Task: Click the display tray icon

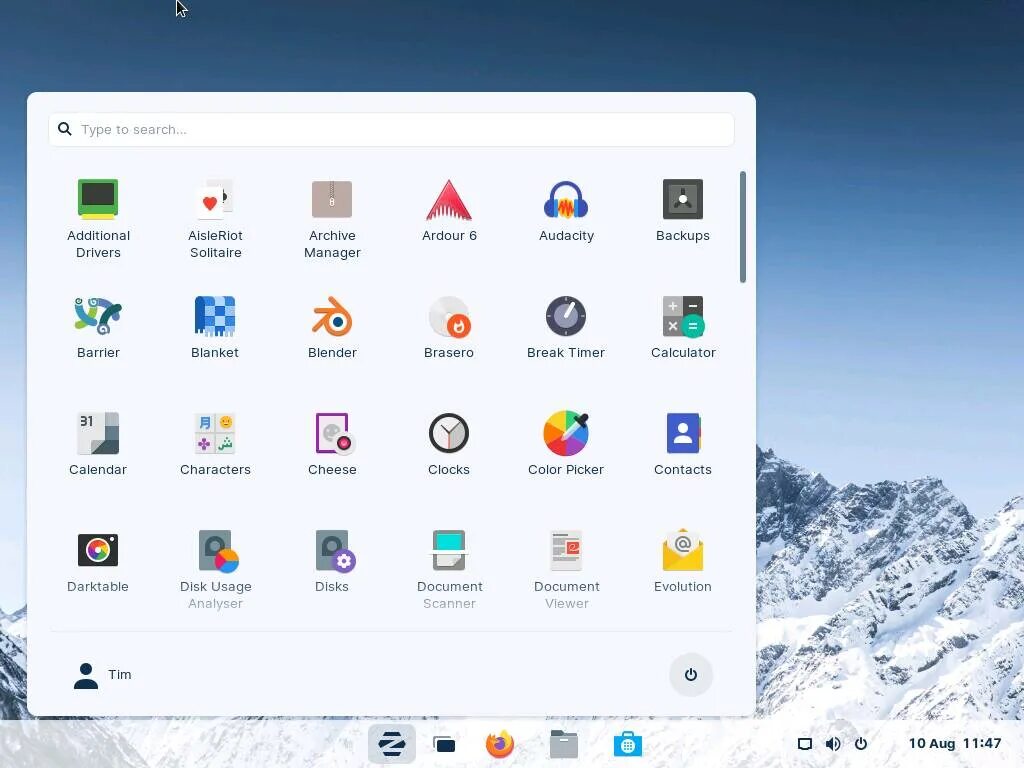Action: 805,744
